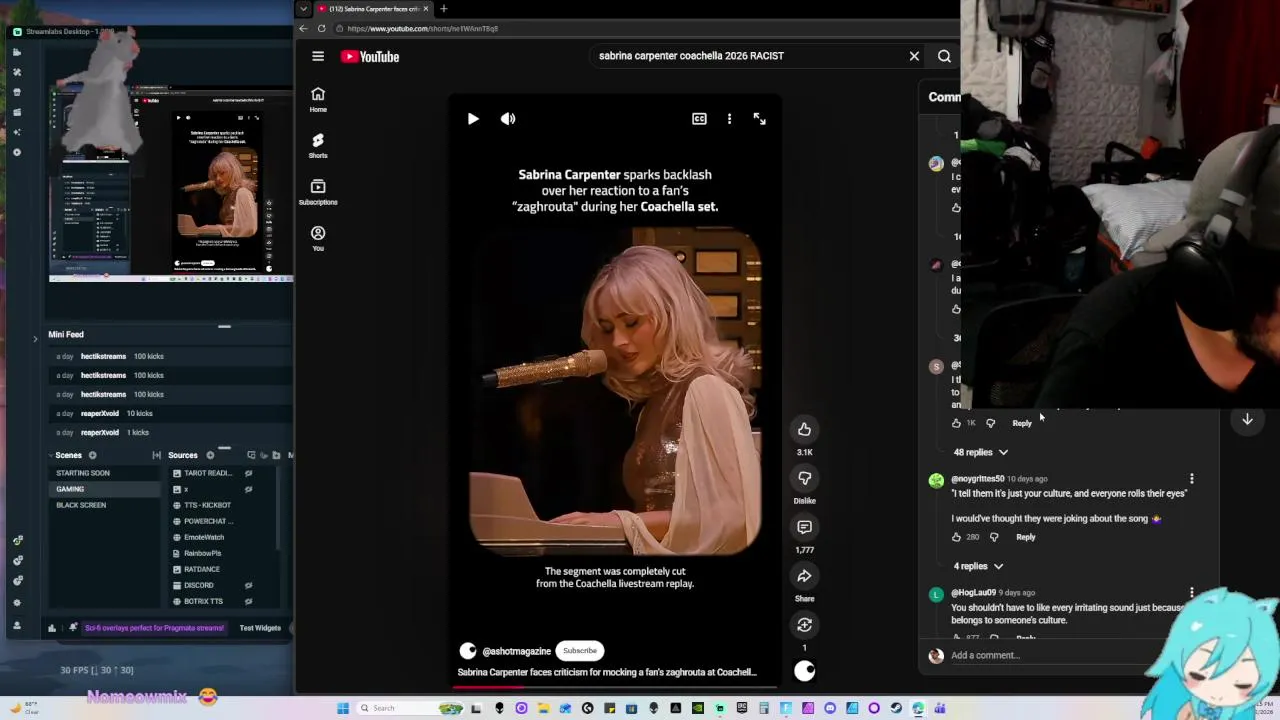Open Streamlabs settings gear icon
The image size is (1280, 720).
pyautogui.click(x=17, y=603)
